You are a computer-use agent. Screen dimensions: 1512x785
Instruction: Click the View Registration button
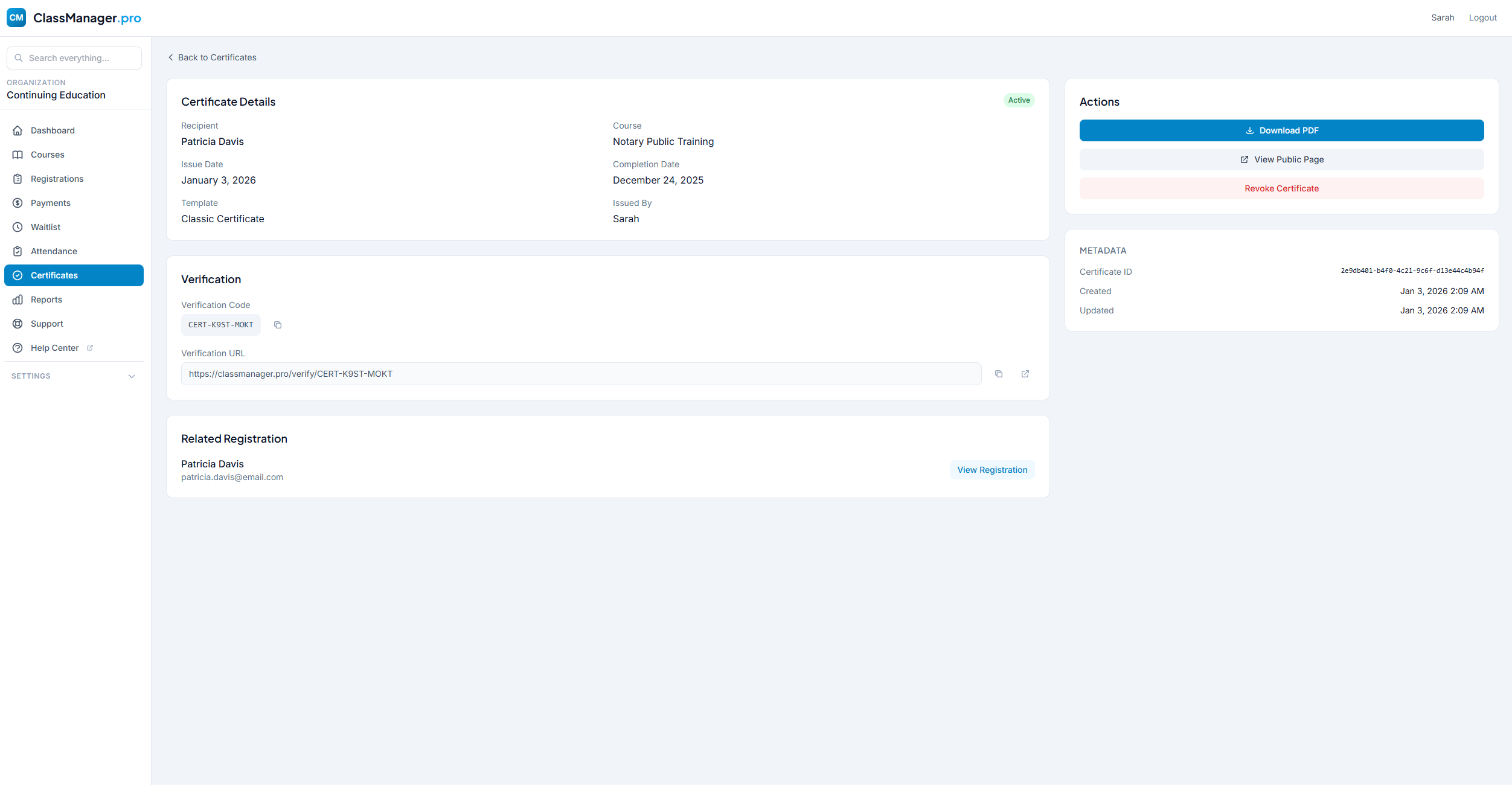991,470
